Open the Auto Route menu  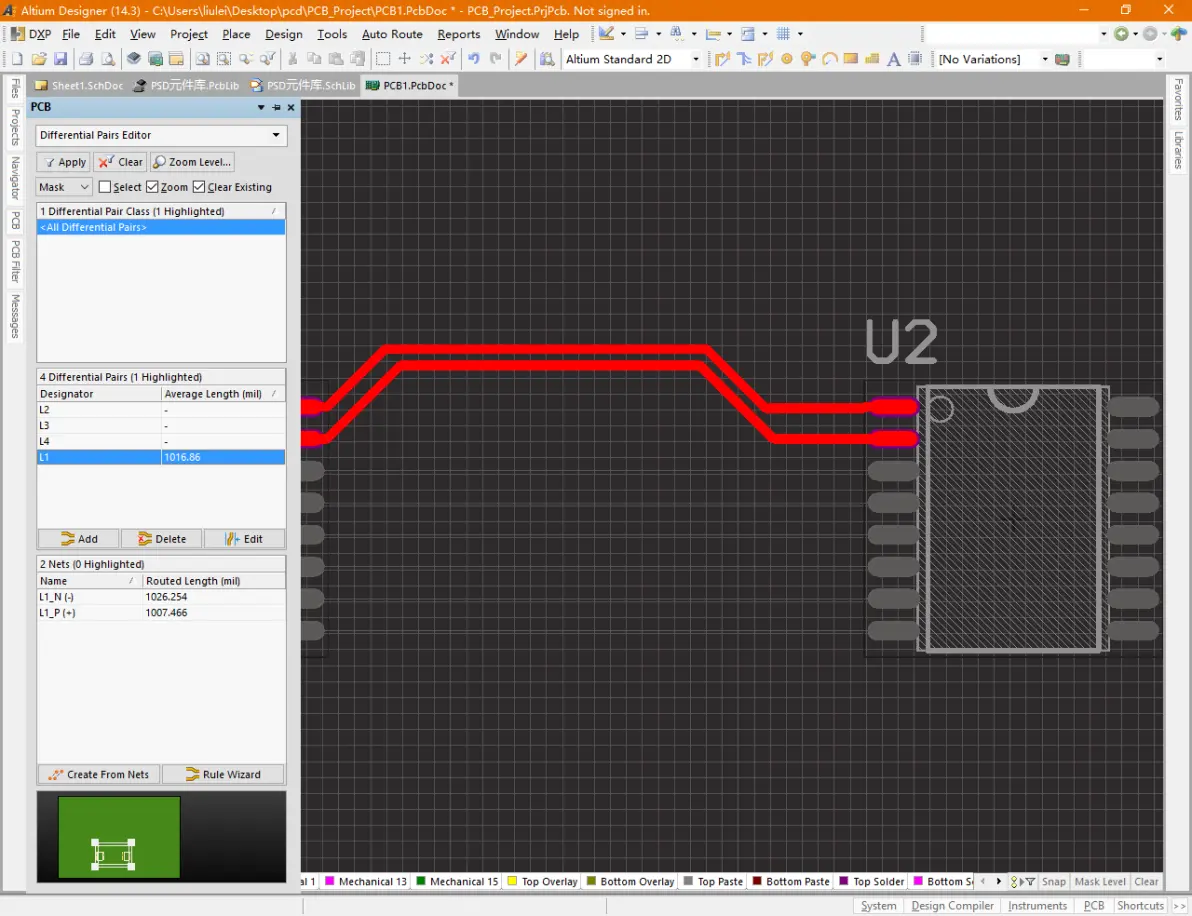tap(392, 34)
